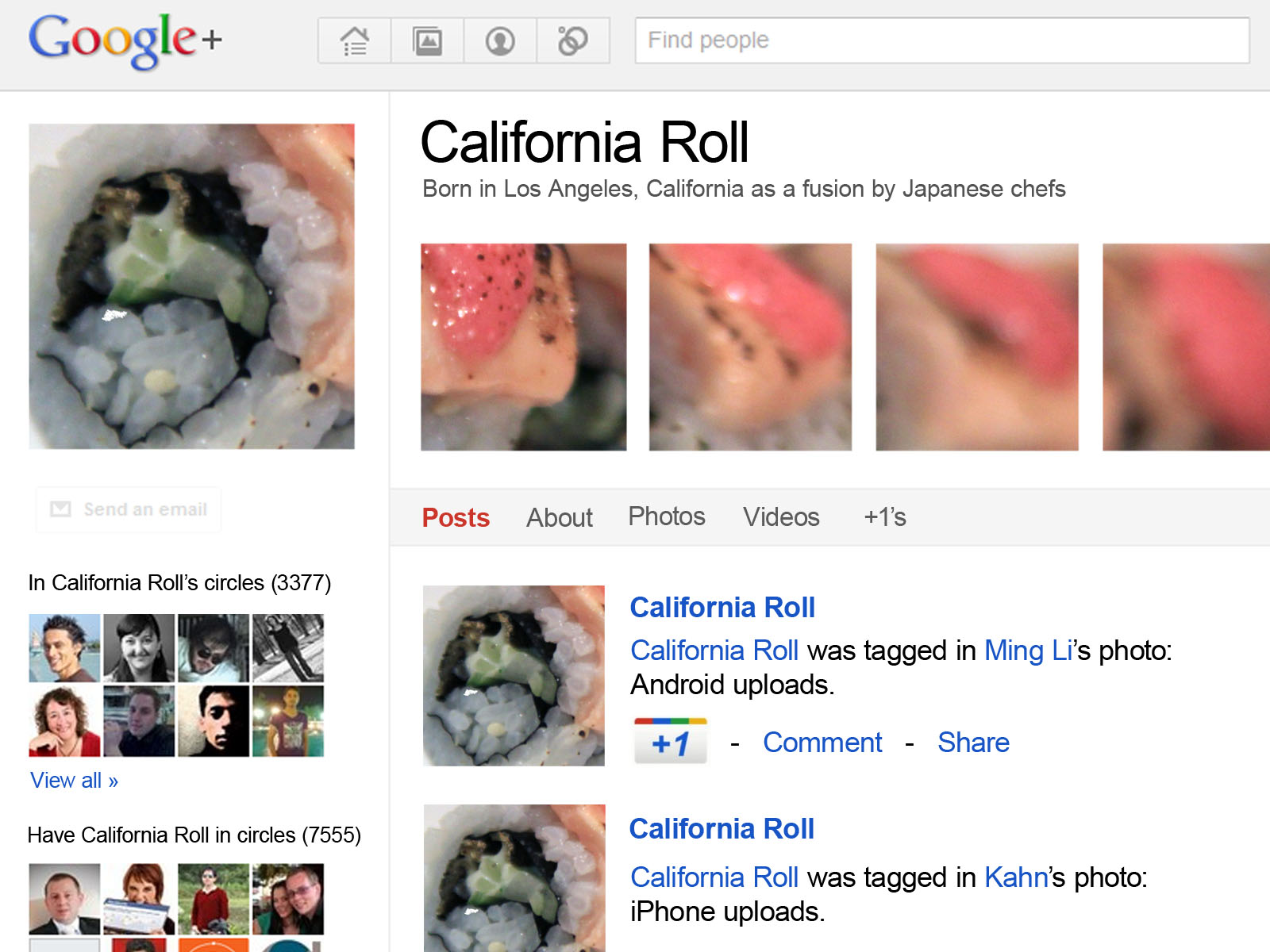Click the Profile icon in toolbar
1270x952 pixels.
click(500, 40)
